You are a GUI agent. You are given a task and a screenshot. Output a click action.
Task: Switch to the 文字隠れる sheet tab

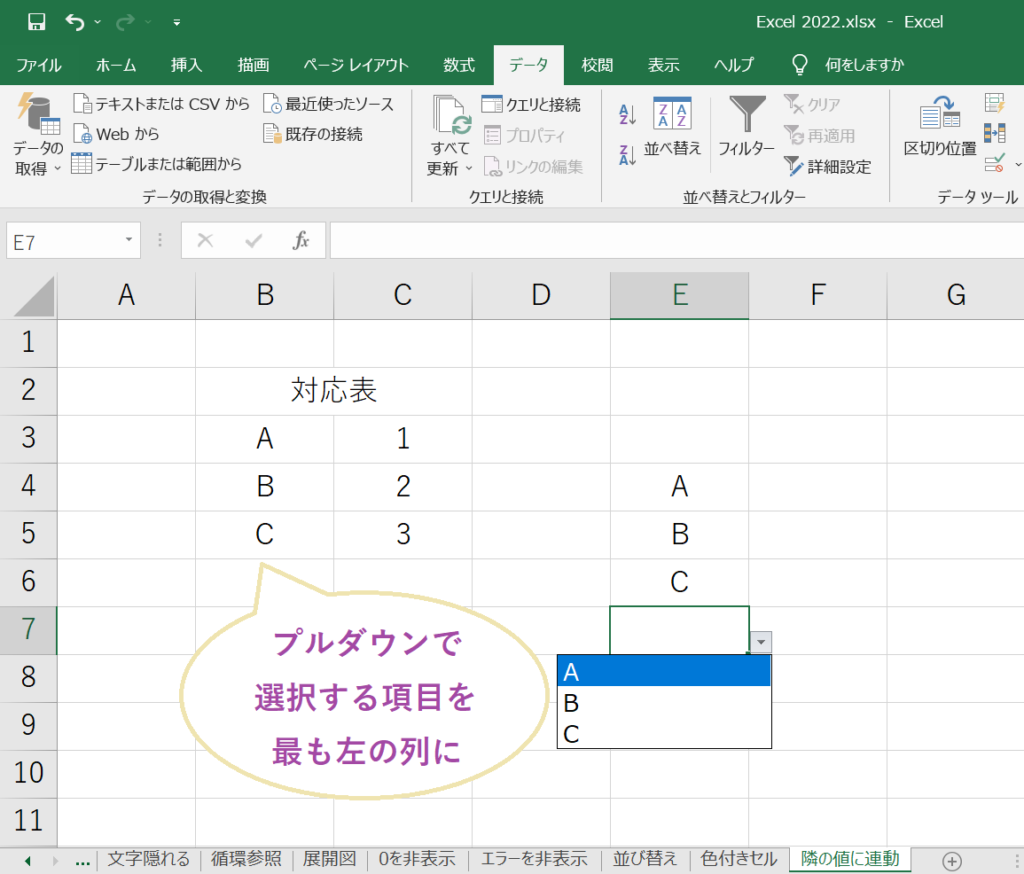click(x=148, y=859)
